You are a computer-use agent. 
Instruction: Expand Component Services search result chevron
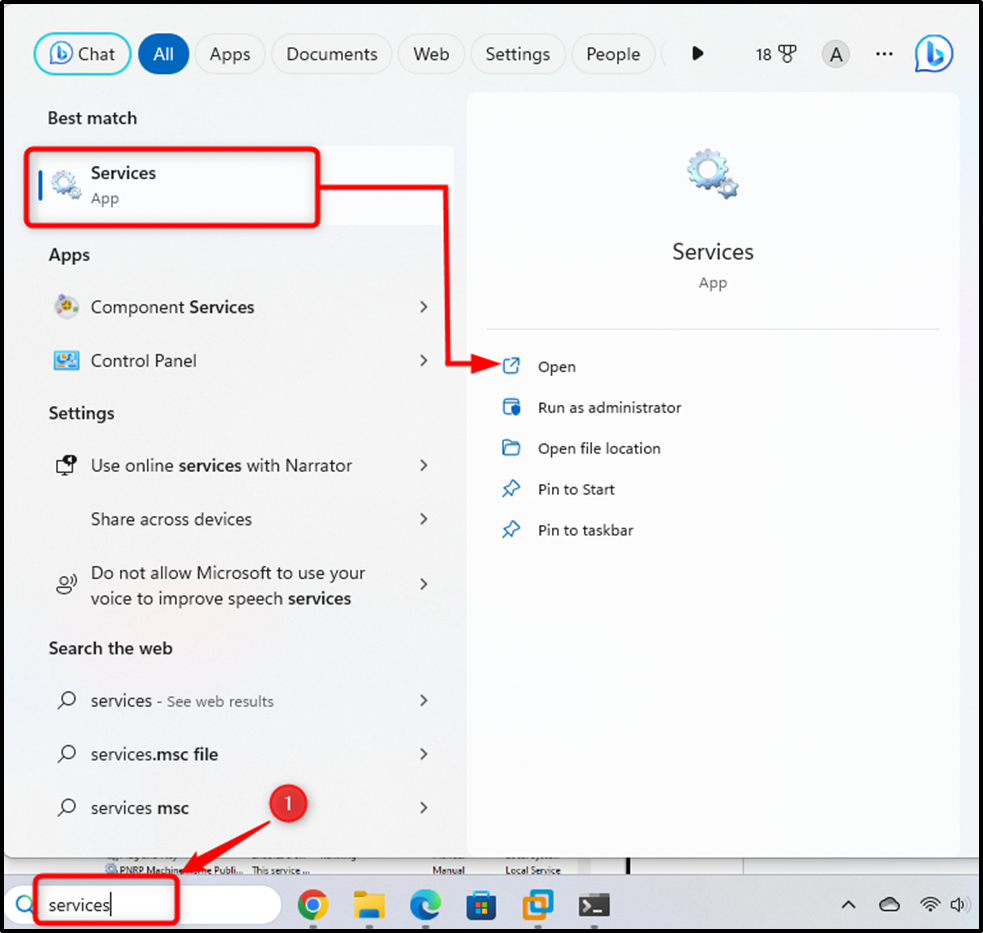click(423, 307)
